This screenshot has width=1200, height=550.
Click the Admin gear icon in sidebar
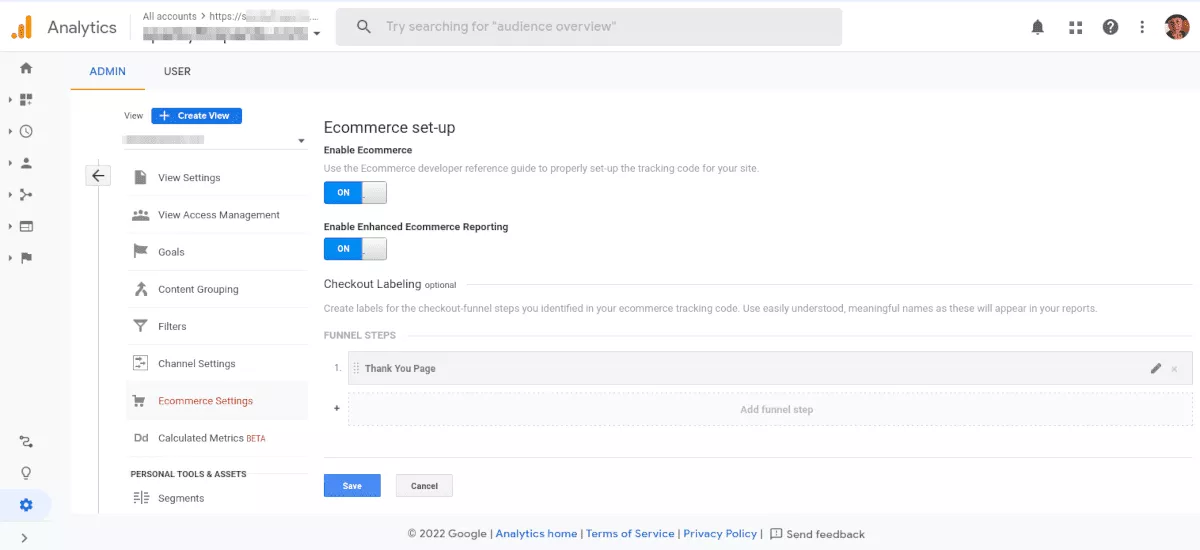click(26, 505)
